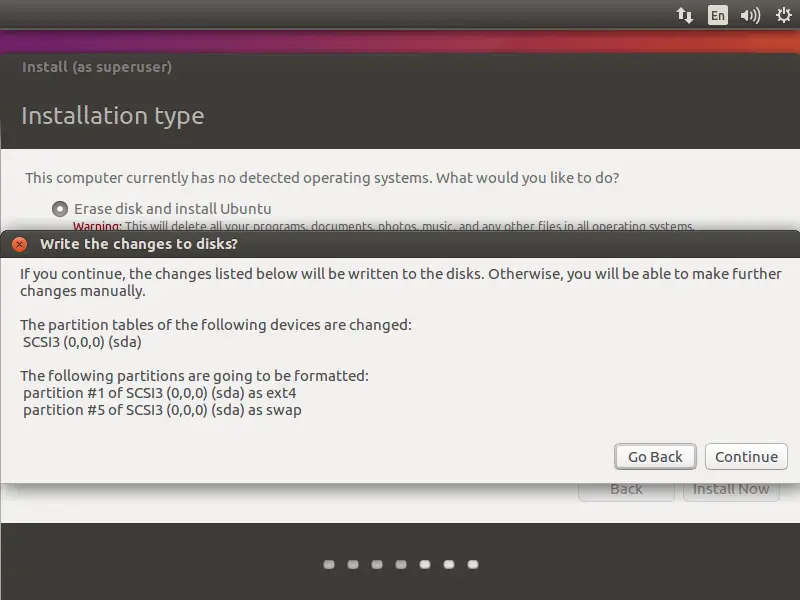Click the Install Now button behind dialog
This screenshot has width=800, height=600.
coord(731,490)
